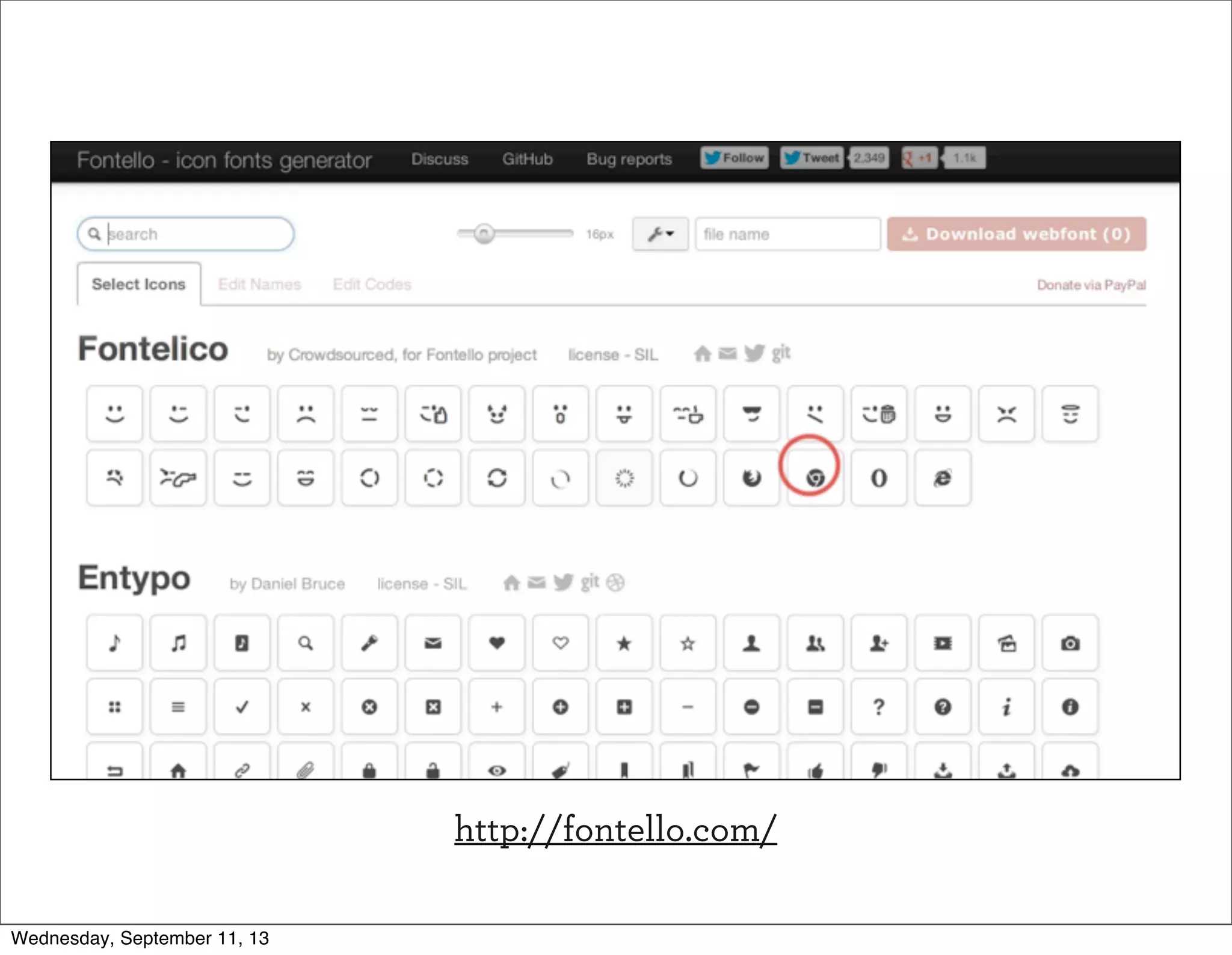Select the Fontelico happy smiley icon
Viewport: 1232px width, 955px height.
tap(115, 414)
